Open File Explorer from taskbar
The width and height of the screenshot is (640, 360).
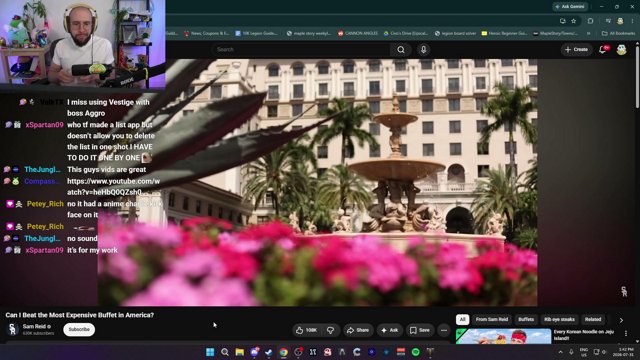[240, 352]
